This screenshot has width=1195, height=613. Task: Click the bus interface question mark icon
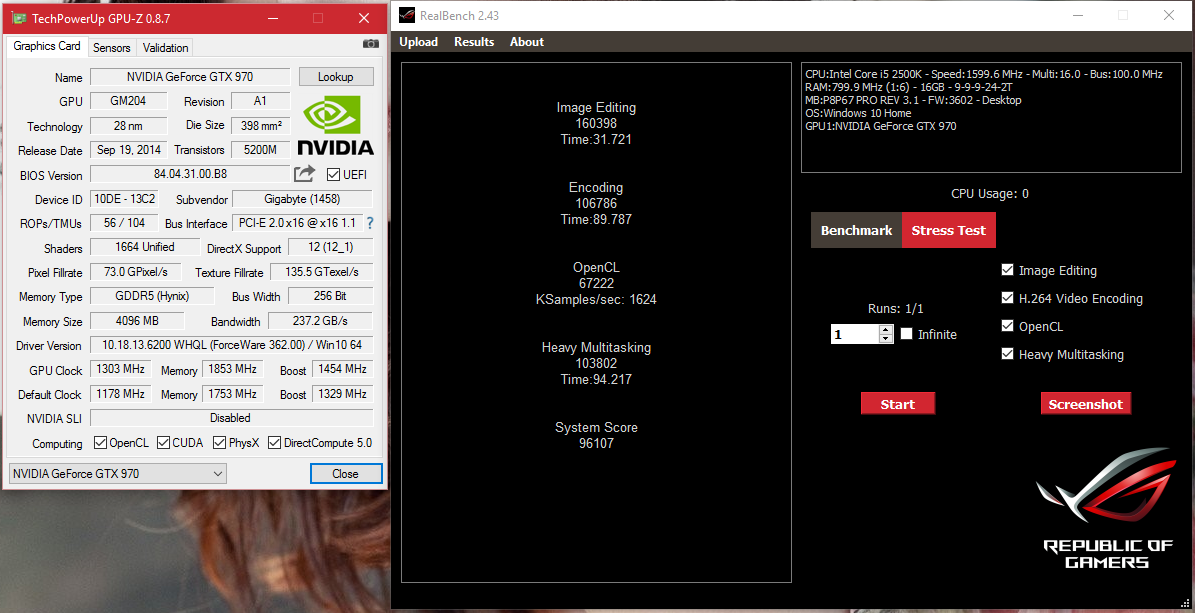[x=370, y=223]
